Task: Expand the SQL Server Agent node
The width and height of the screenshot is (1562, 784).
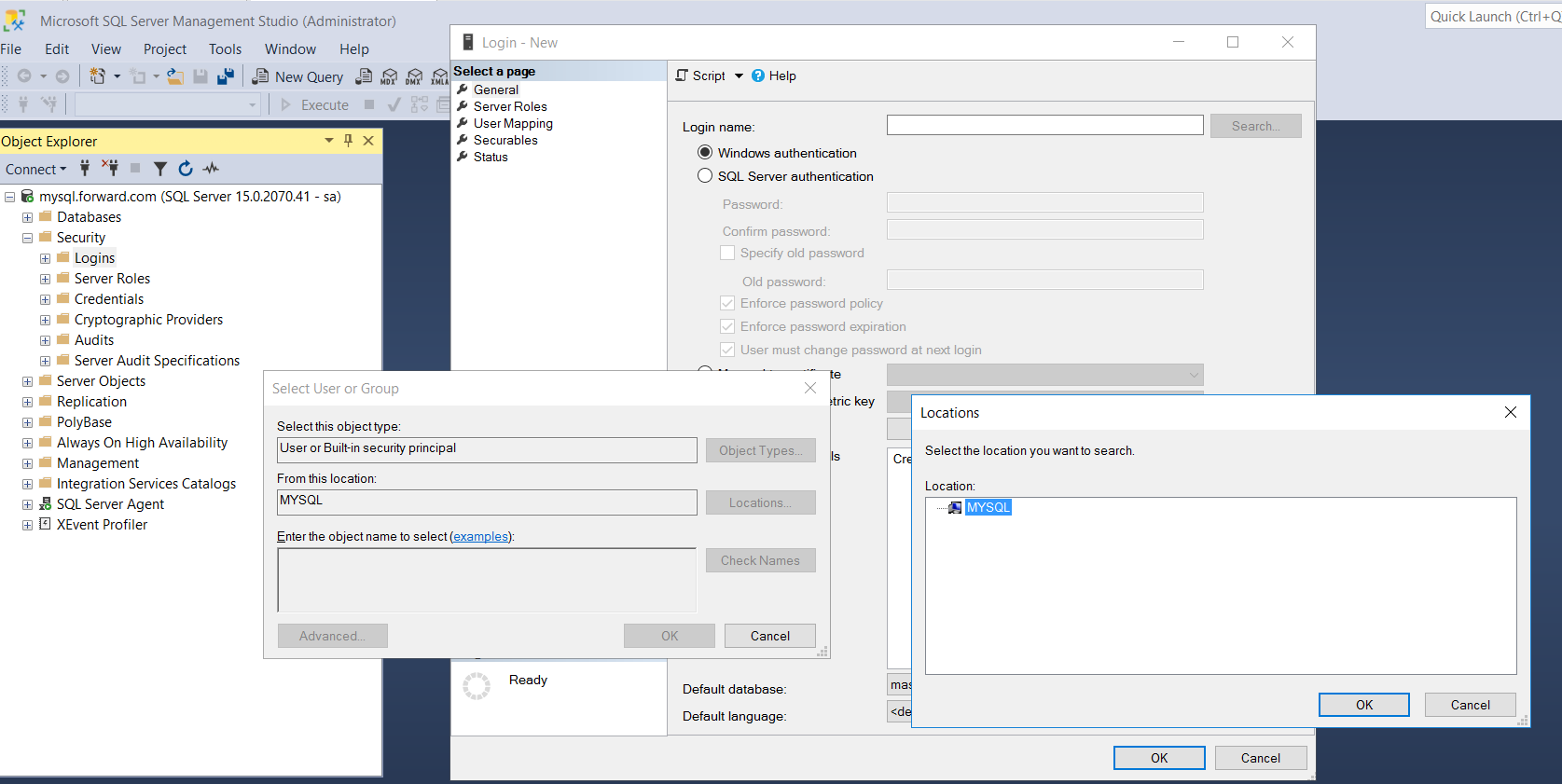Action: pyautogui.click(x=27, y=504)
